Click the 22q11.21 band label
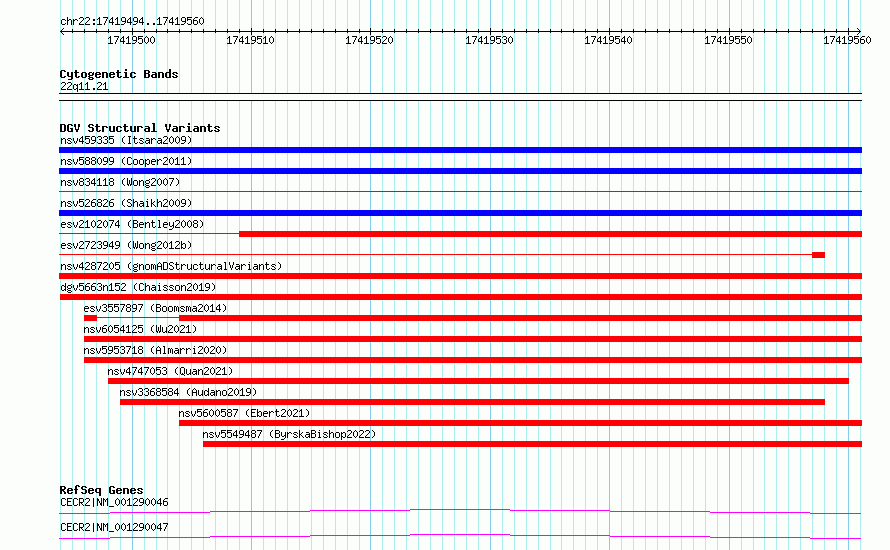The width and height of the screenshot is (890, 550). [84, 86]
